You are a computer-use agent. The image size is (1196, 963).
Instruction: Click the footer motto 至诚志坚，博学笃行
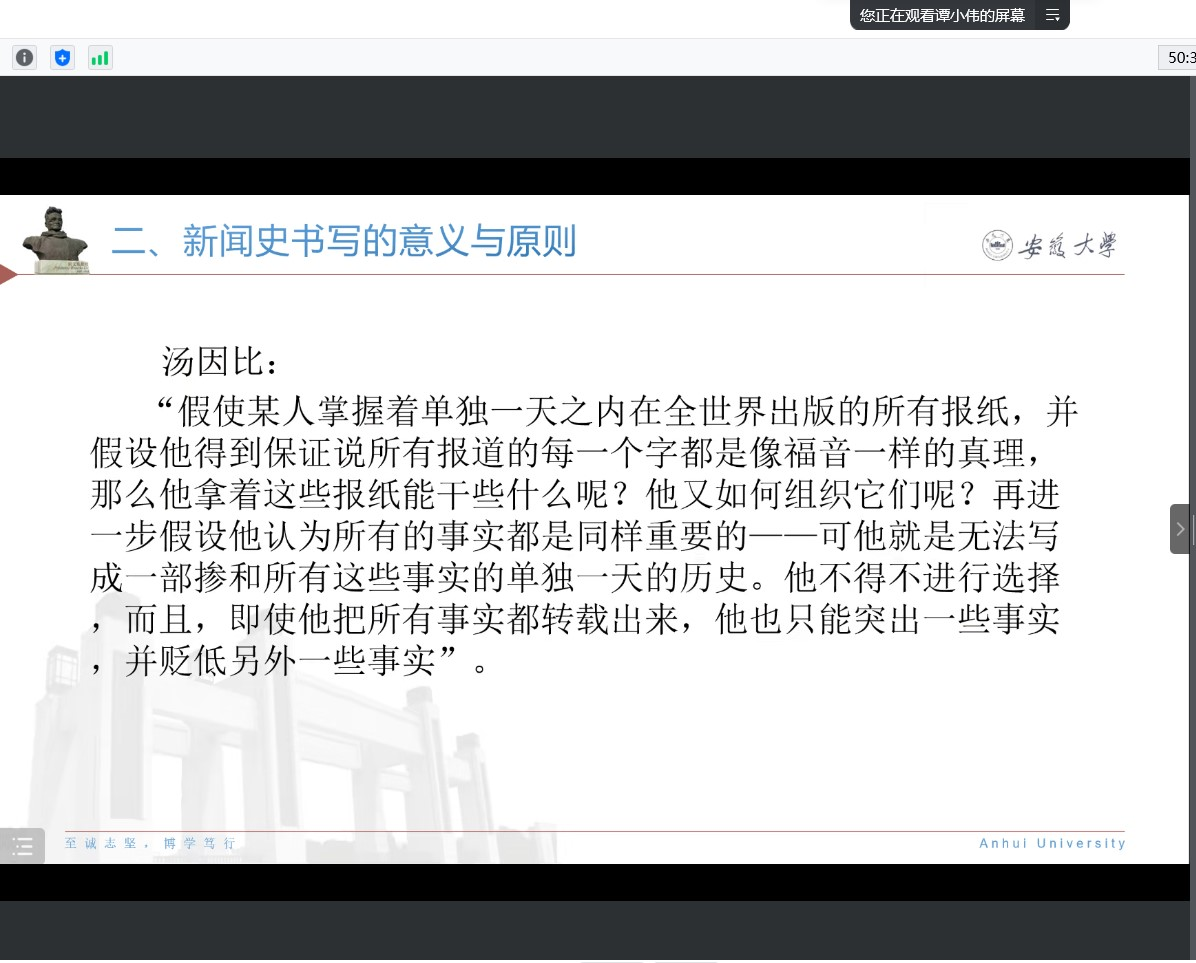(x=150, y=843)
